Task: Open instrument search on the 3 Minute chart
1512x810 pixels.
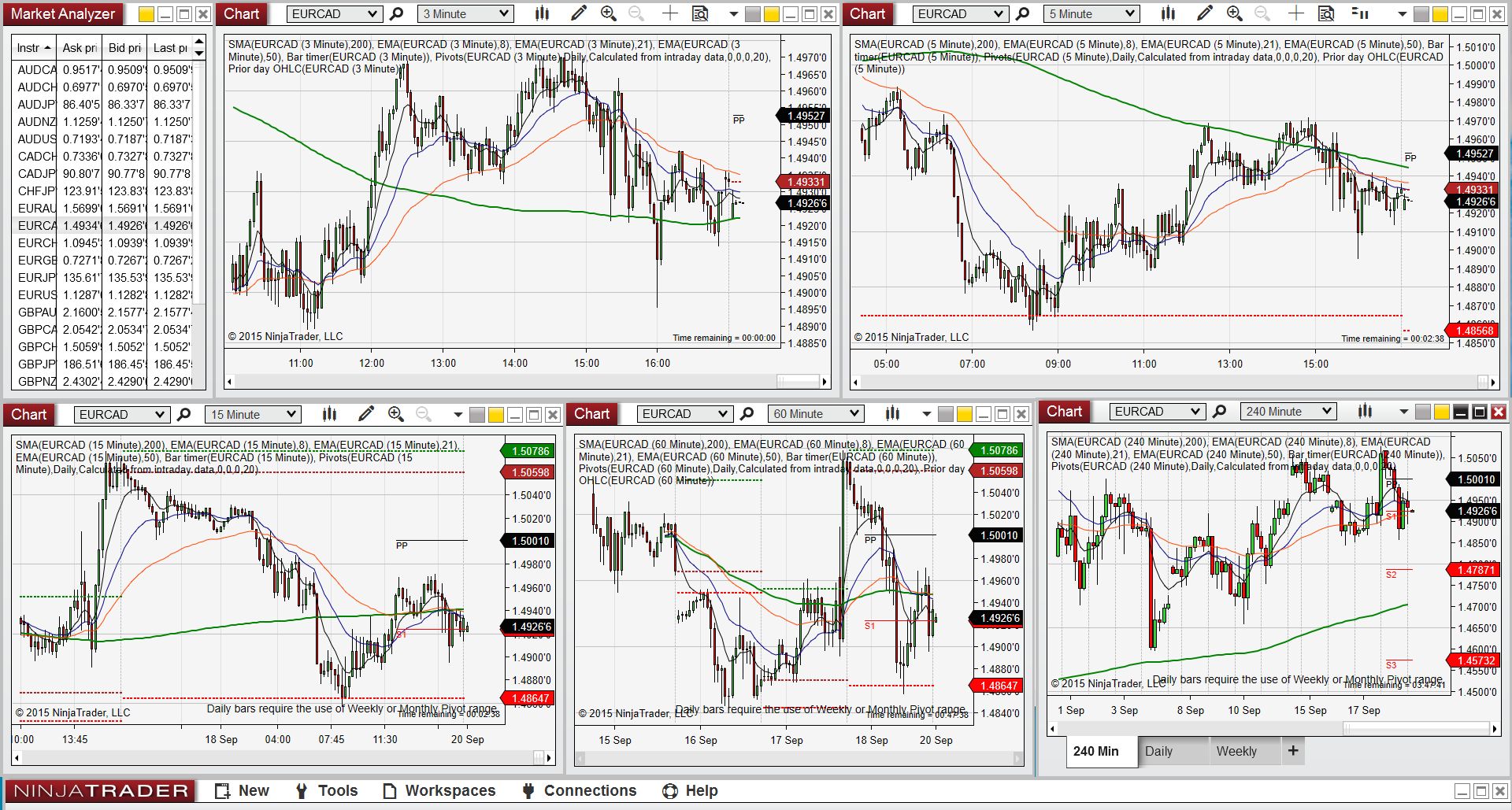Action: 397,13
